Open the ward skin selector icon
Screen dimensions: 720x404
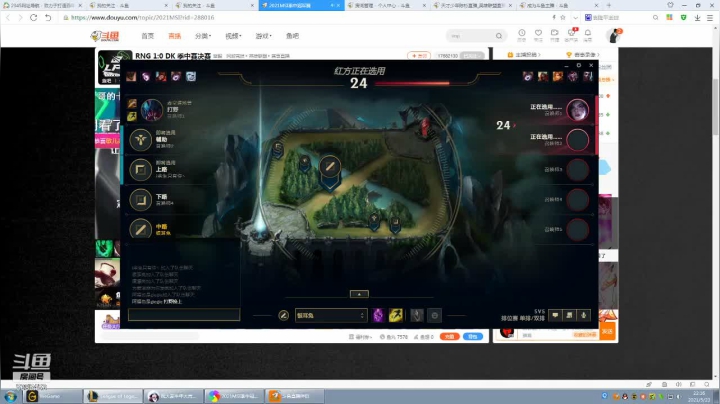[416, 315]
